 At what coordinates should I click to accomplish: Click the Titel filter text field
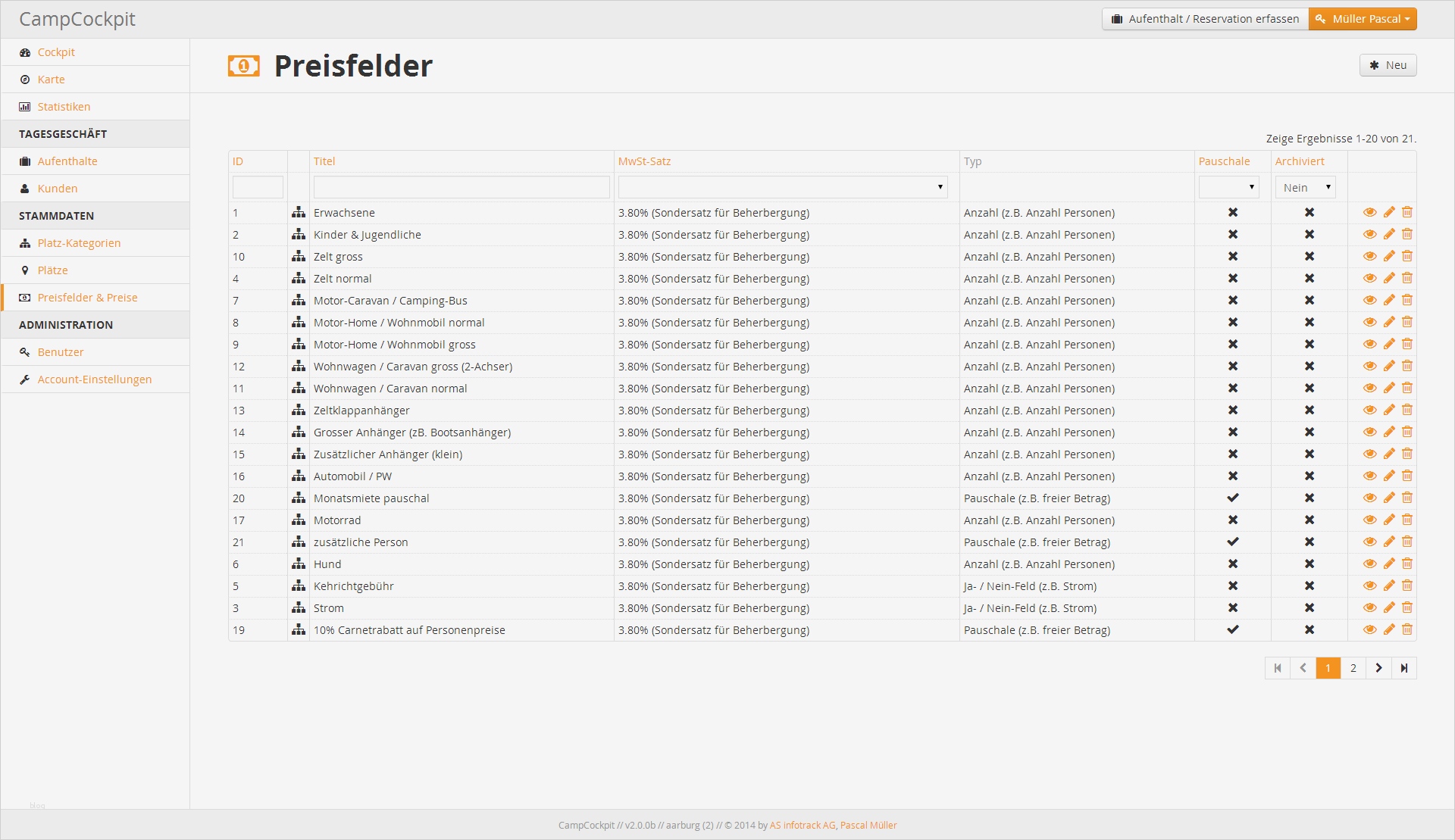coord(461,187)
